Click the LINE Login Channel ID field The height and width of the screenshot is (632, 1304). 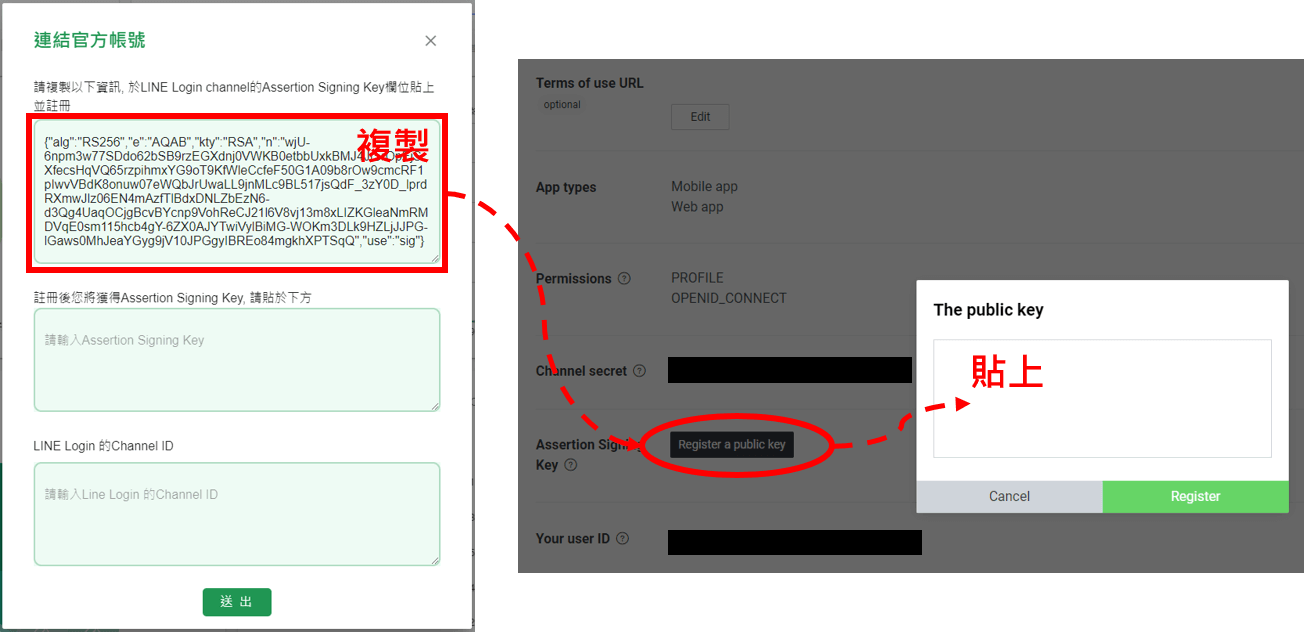click(x=237, y=514)
